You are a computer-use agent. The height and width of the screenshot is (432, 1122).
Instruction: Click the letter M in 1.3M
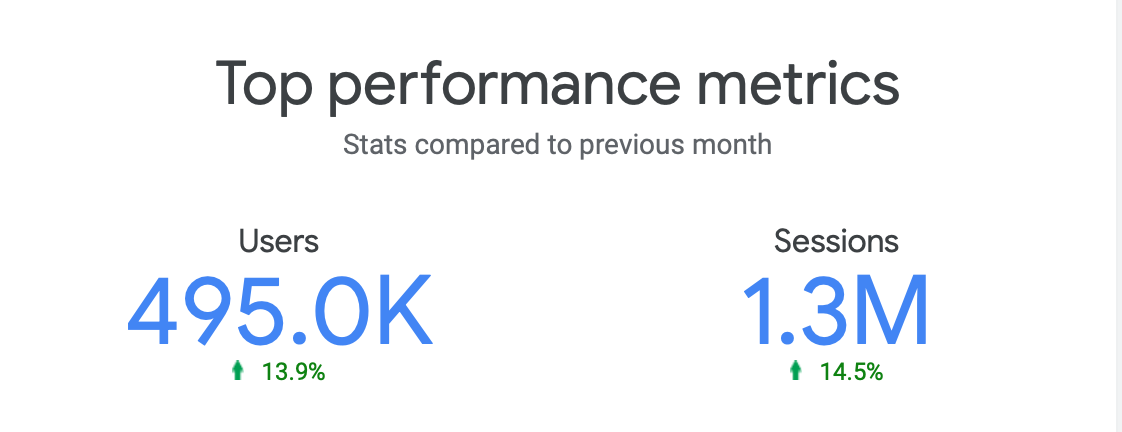tap(893, 311)
